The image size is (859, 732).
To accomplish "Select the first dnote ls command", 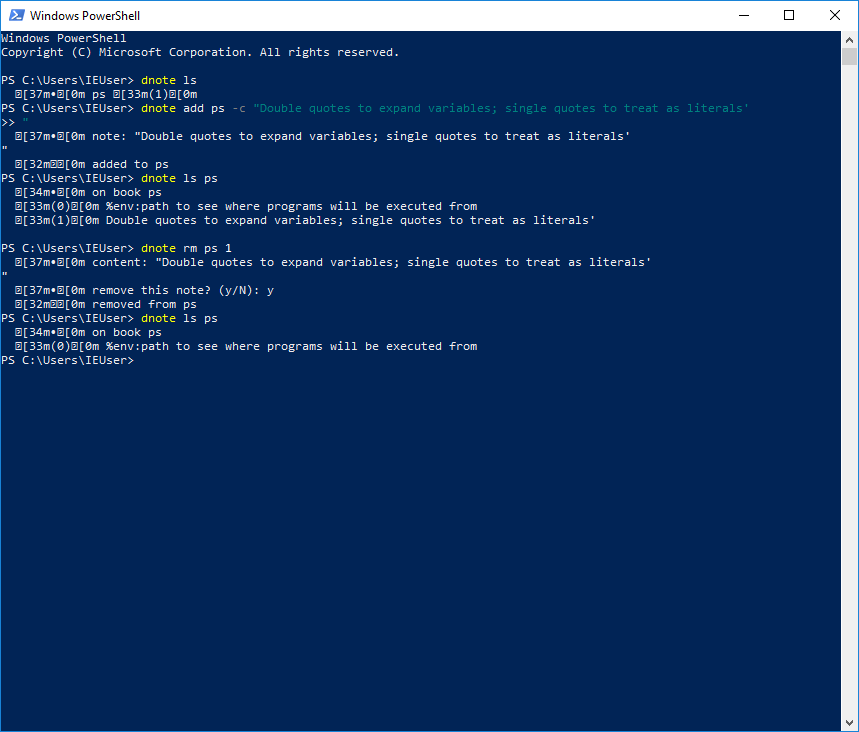I will pos(170,79).
